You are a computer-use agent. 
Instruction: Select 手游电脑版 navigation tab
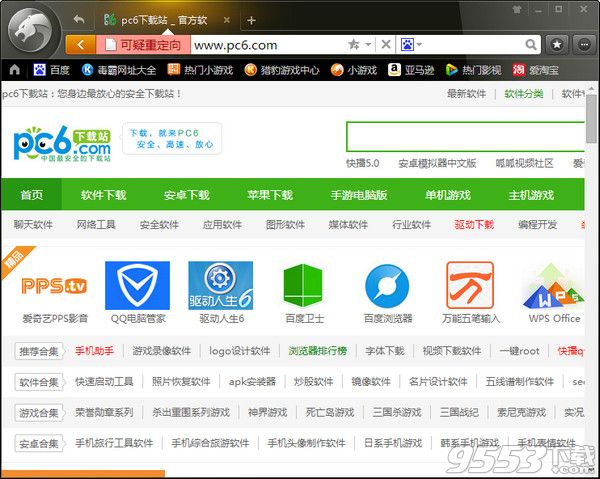pos(359,195)
